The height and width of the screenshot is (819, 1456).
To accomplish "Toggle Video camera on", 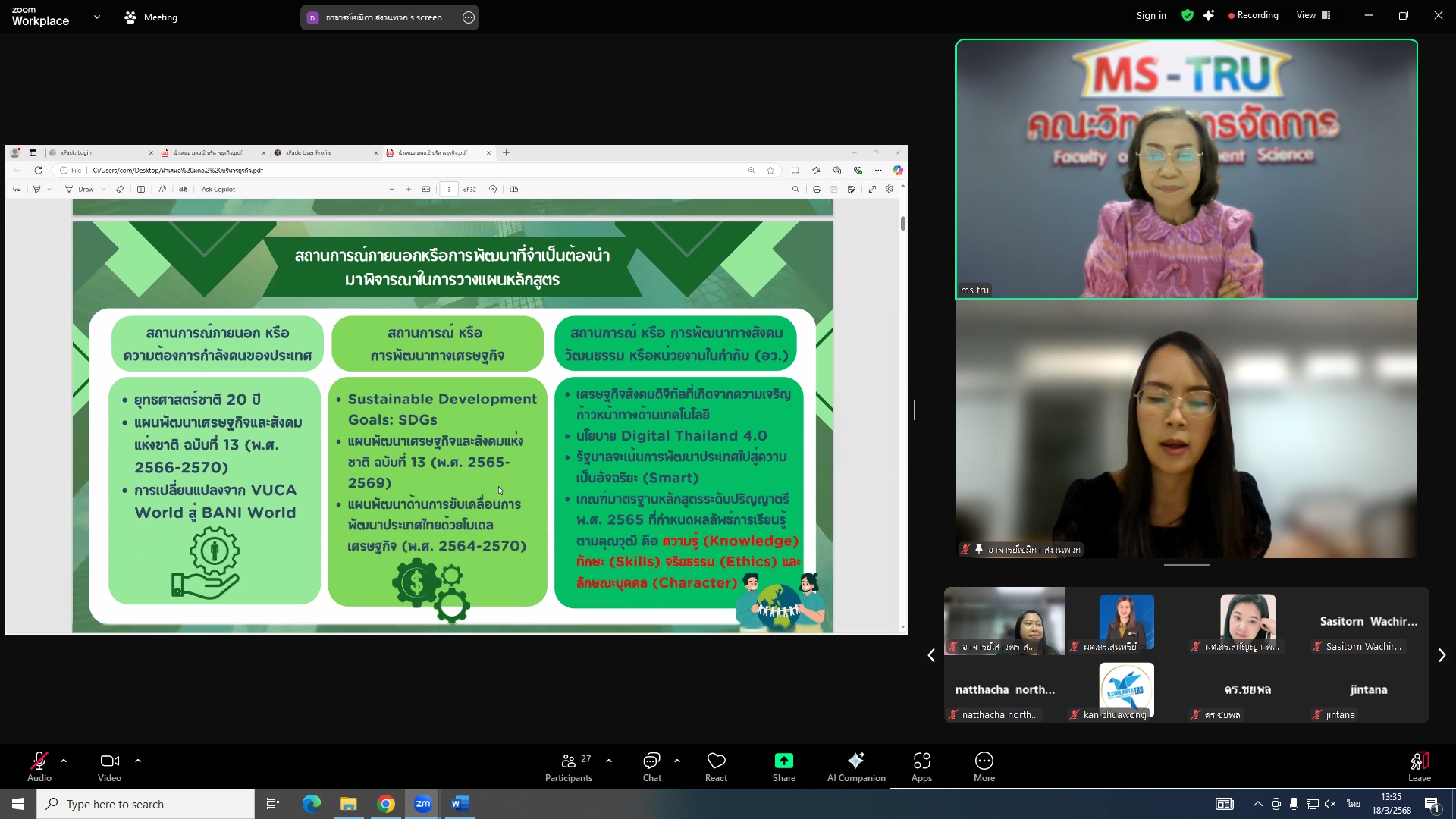I will [x=109, y=761].
